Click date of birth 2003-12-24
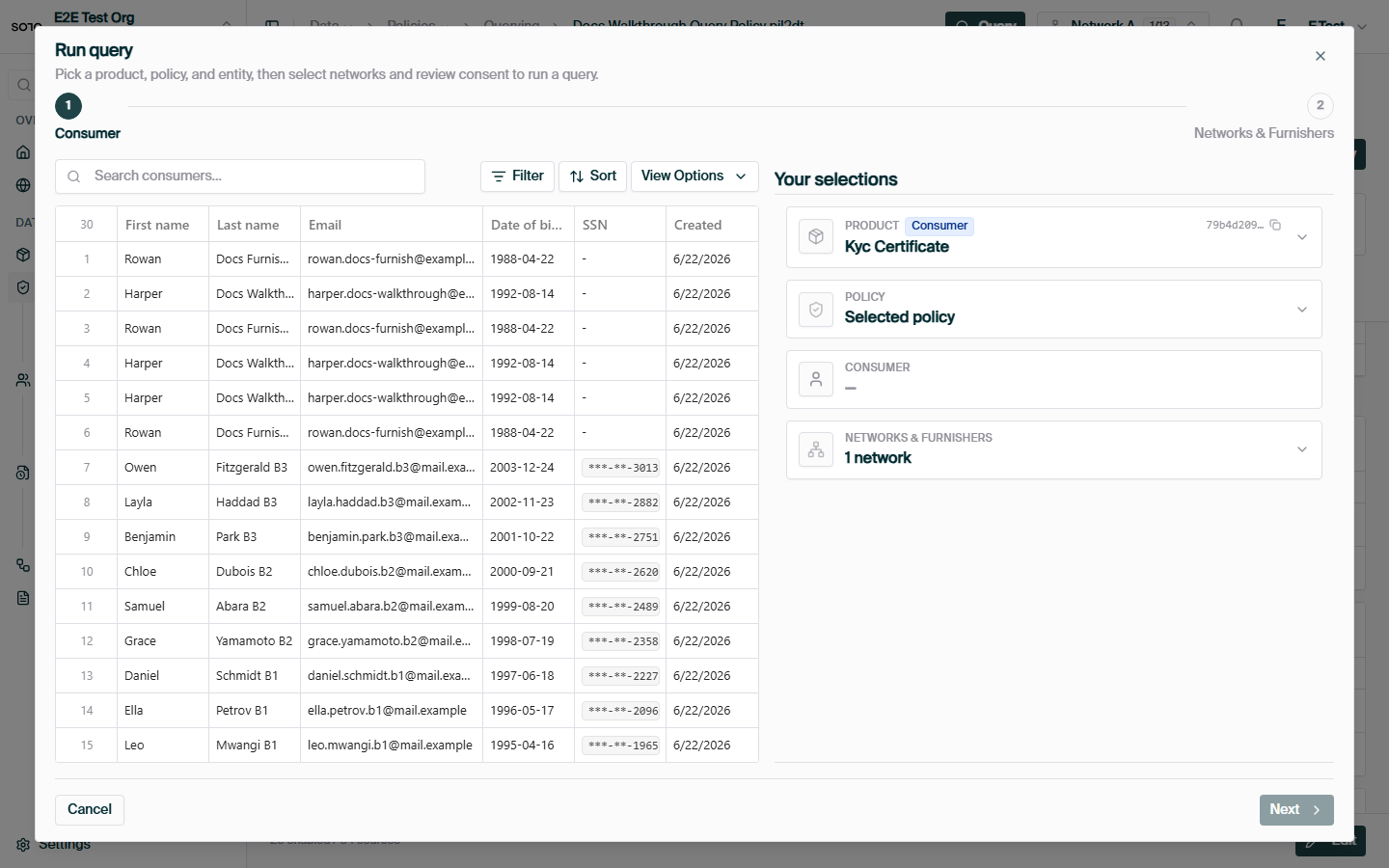The width and height of the screenshot is (1389, 868). click(x=522, y=468)
